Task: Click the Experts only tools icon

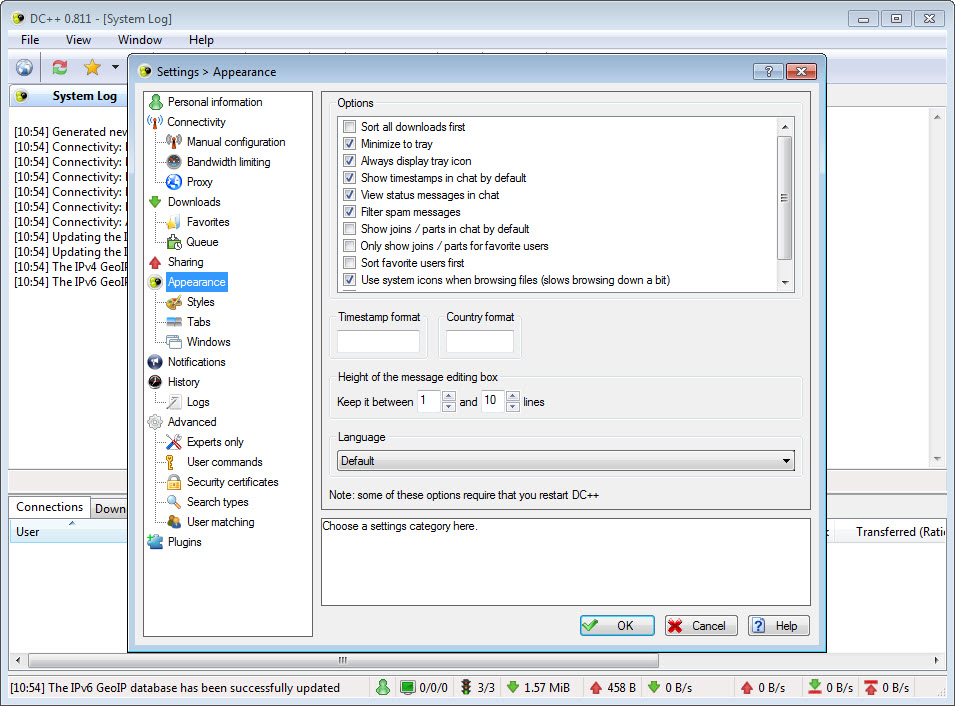Action: 174,442
